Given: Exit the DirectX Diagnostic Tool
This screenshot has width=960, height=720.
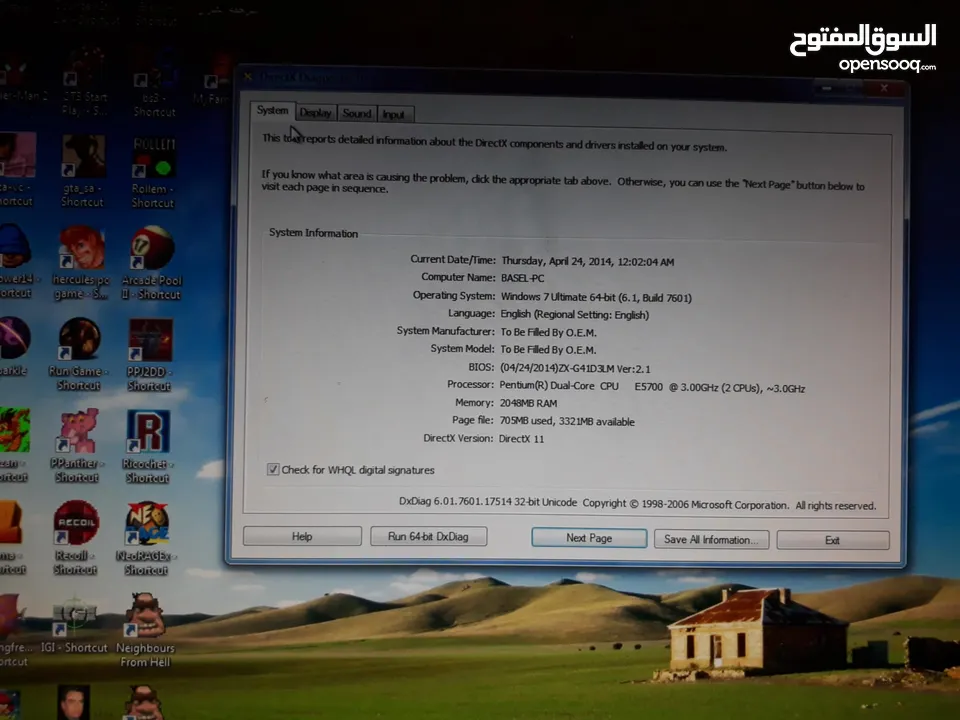Looking at the screenshot, I should pos(833,540).
